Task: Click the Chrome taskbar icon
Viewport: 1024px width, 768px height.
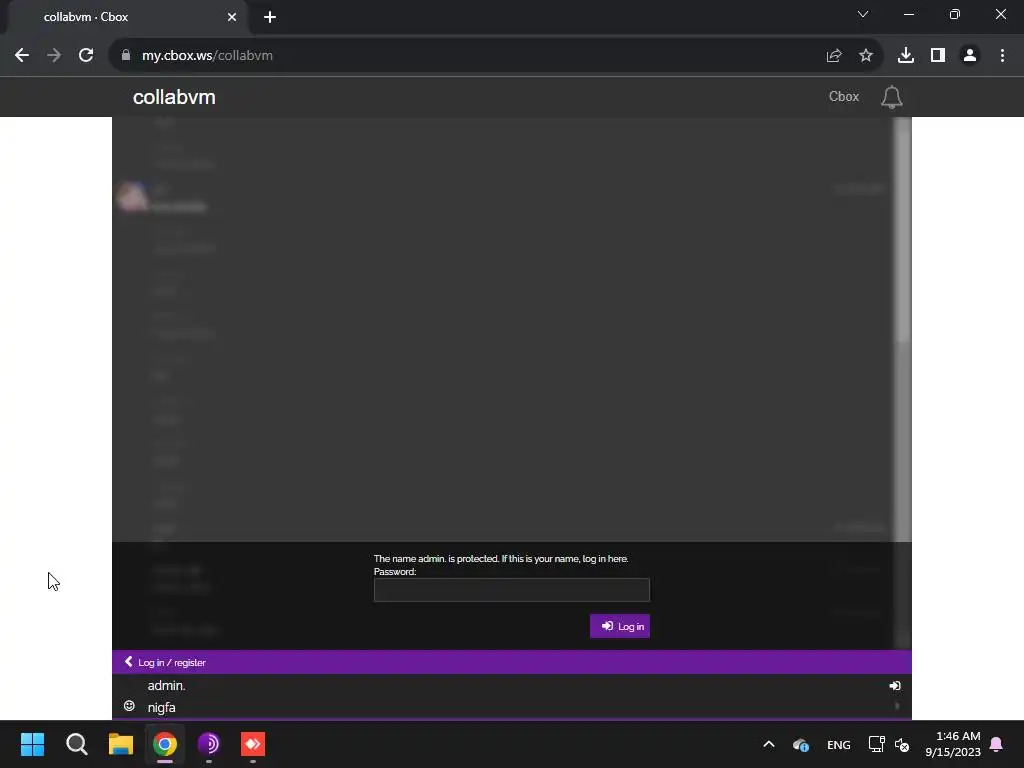Action: (165, 744)
